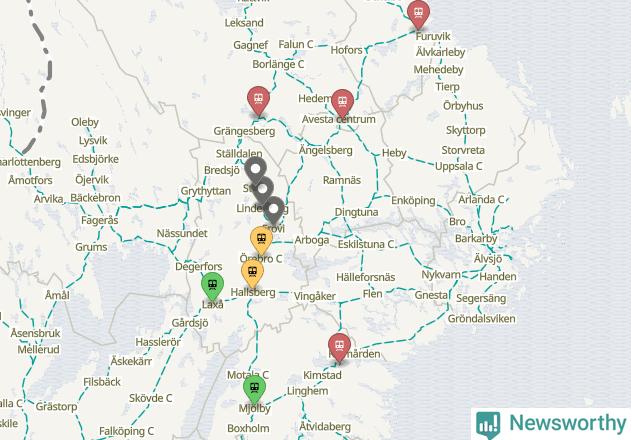Click the Degerfors station label
The image size is (631, 440).
pos(198,266)
